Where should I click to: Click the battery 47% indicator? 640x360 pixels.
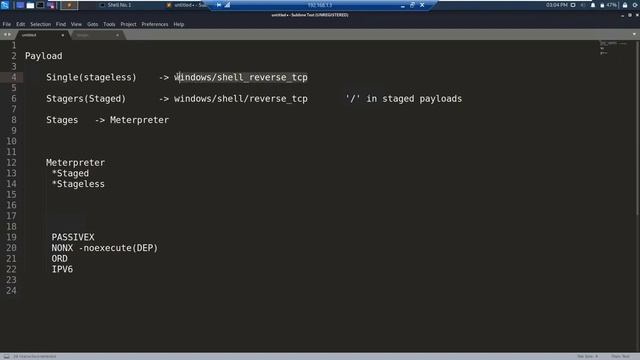click(x=608, y=5)
